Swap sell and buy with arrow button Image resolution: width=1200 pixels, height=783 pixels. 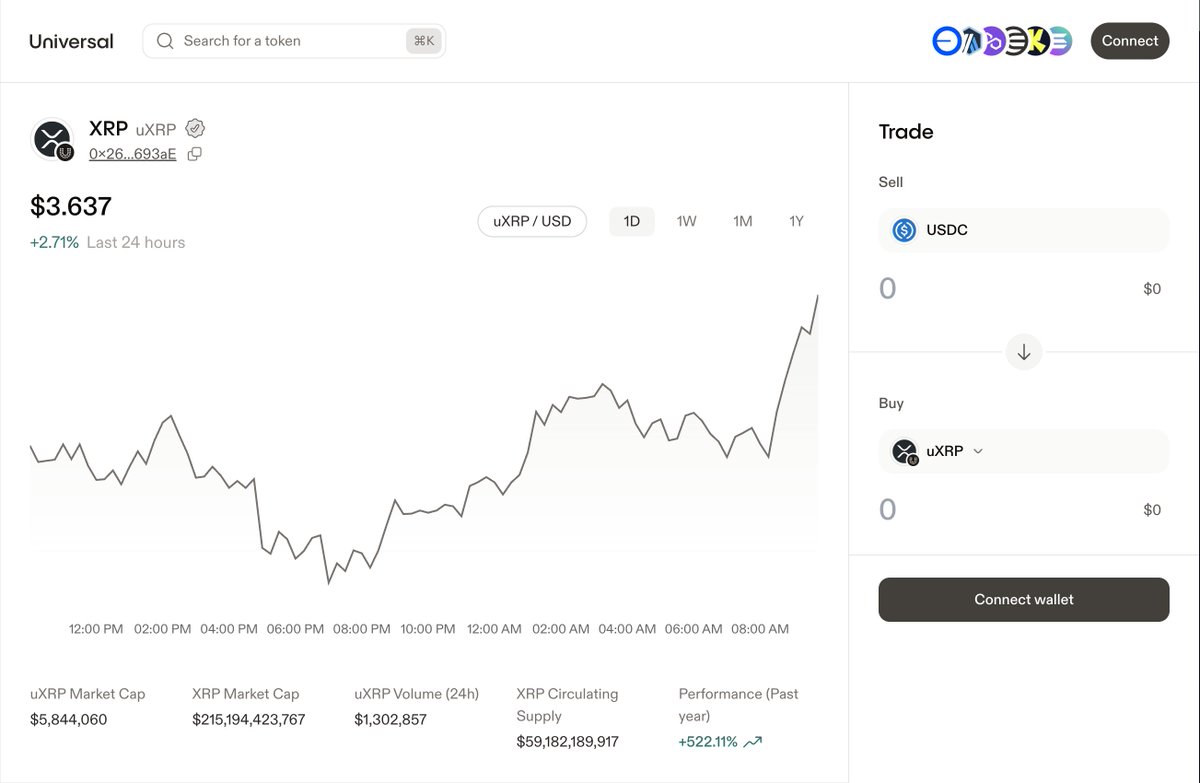tap(1024, 352)
